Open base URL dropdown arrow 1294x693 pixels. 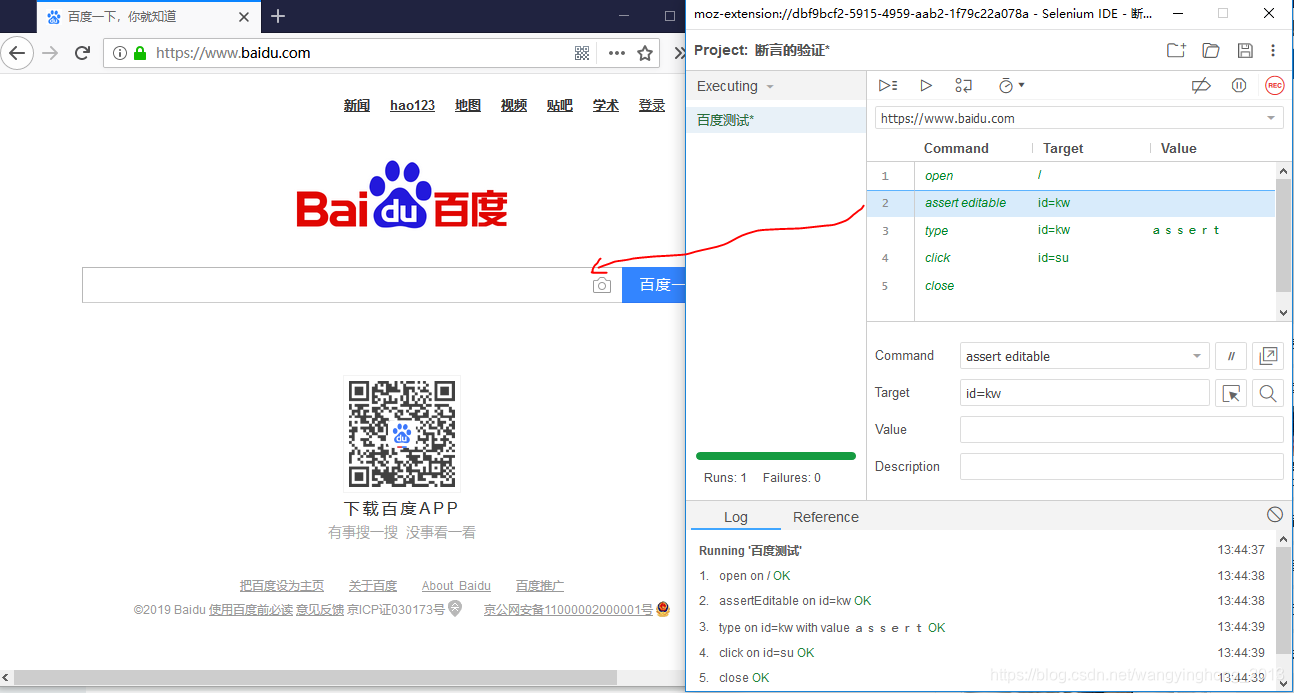point(1272,118)
